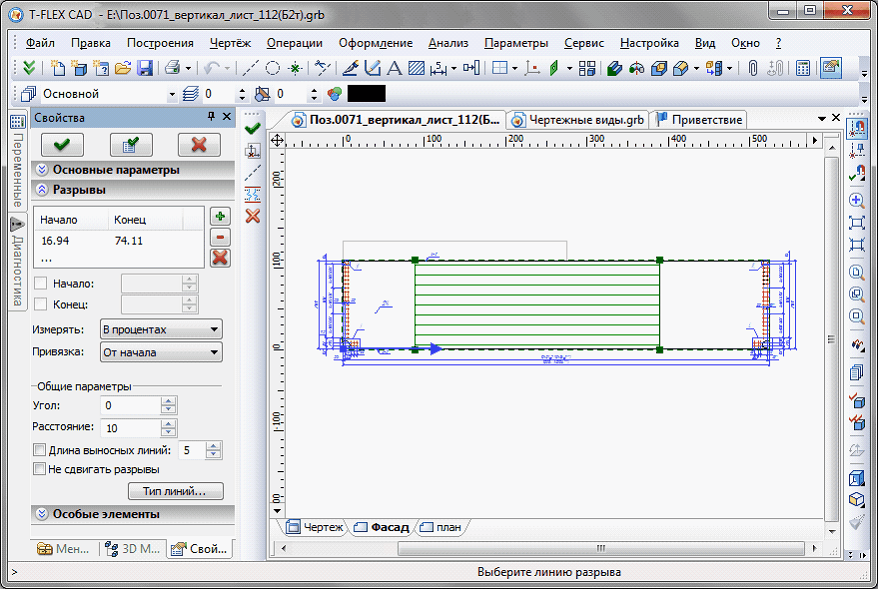Switch to the план page tab
The width and height of the screenshot is (879, 590).
(441, 527)
